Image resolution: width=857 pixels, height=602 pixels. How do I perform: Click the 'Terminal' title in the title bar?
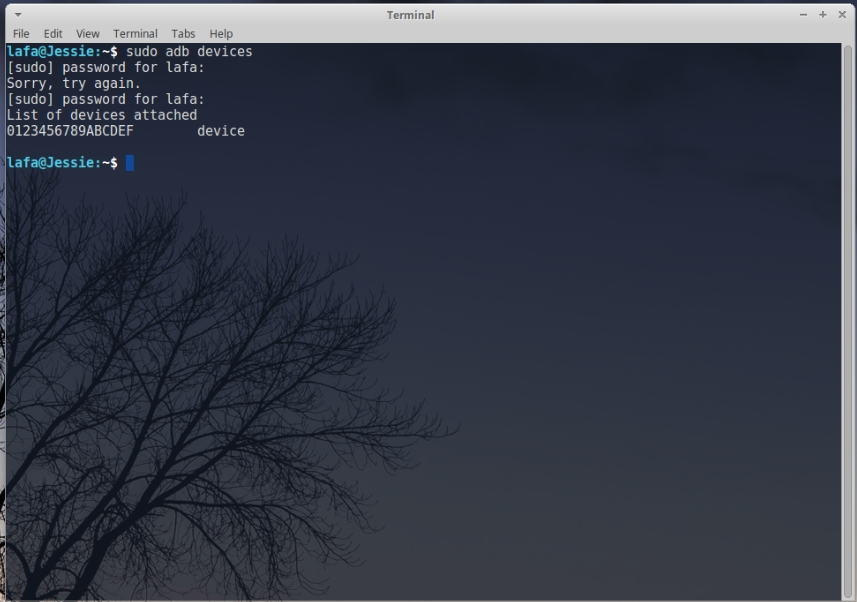click(x=410, y=15)
